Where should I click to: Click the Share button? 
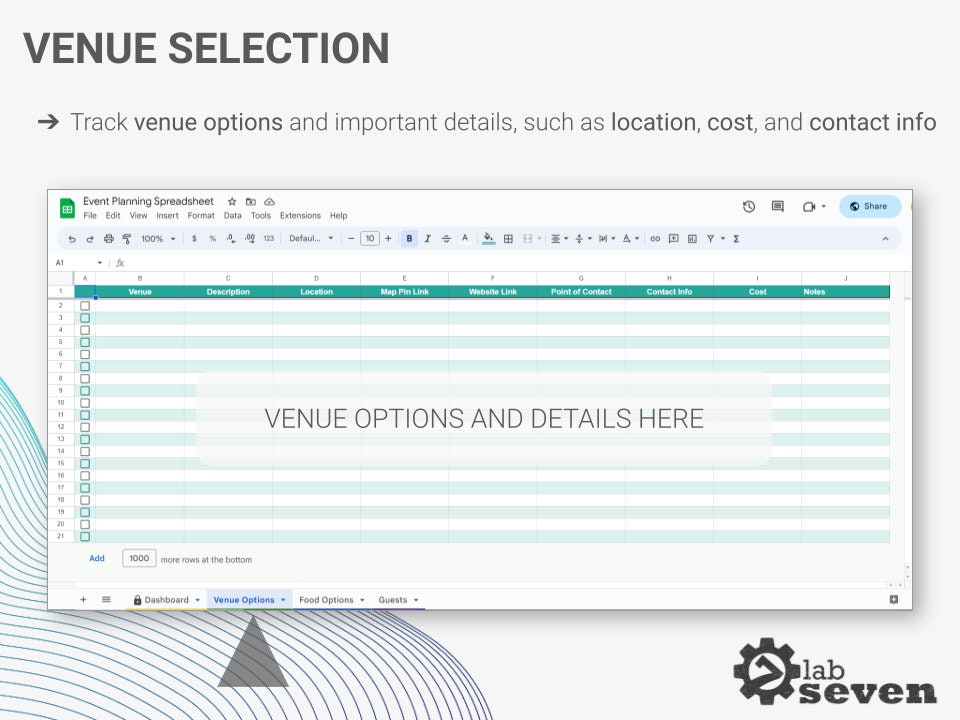coord(869,206)
